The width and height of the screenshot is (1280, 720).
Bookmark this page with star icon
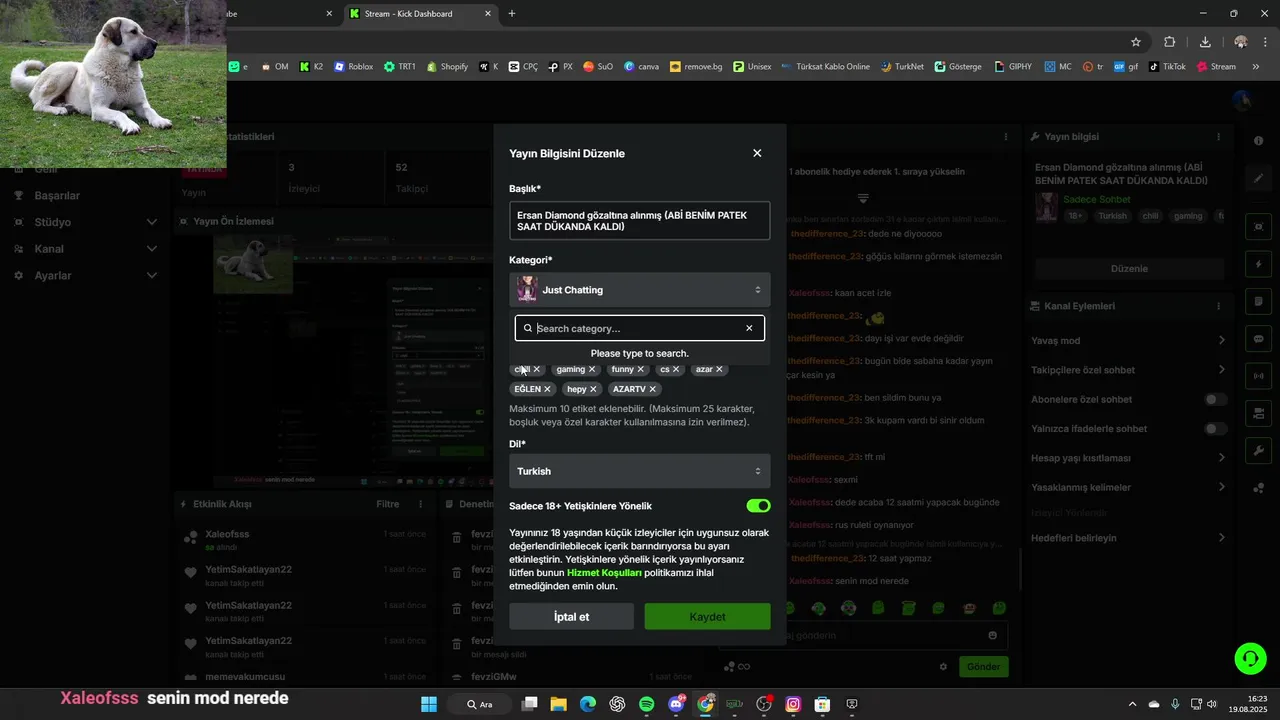1136,42
